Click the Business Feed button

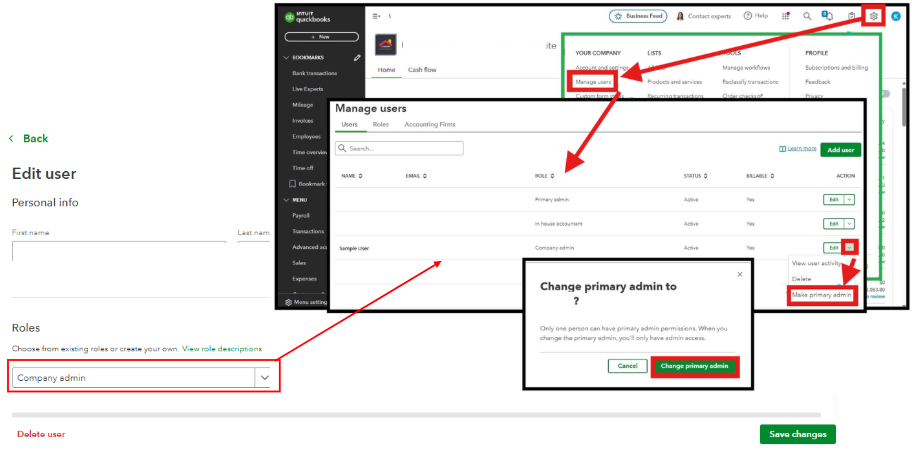coord(638,16)
